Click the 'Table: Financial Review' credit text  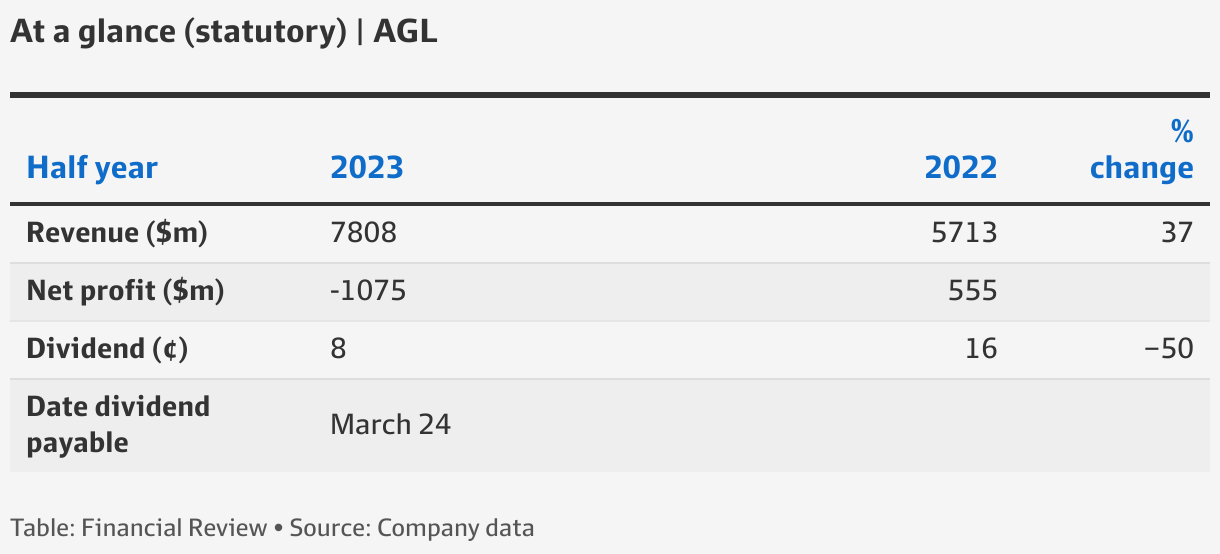[139, 528]
